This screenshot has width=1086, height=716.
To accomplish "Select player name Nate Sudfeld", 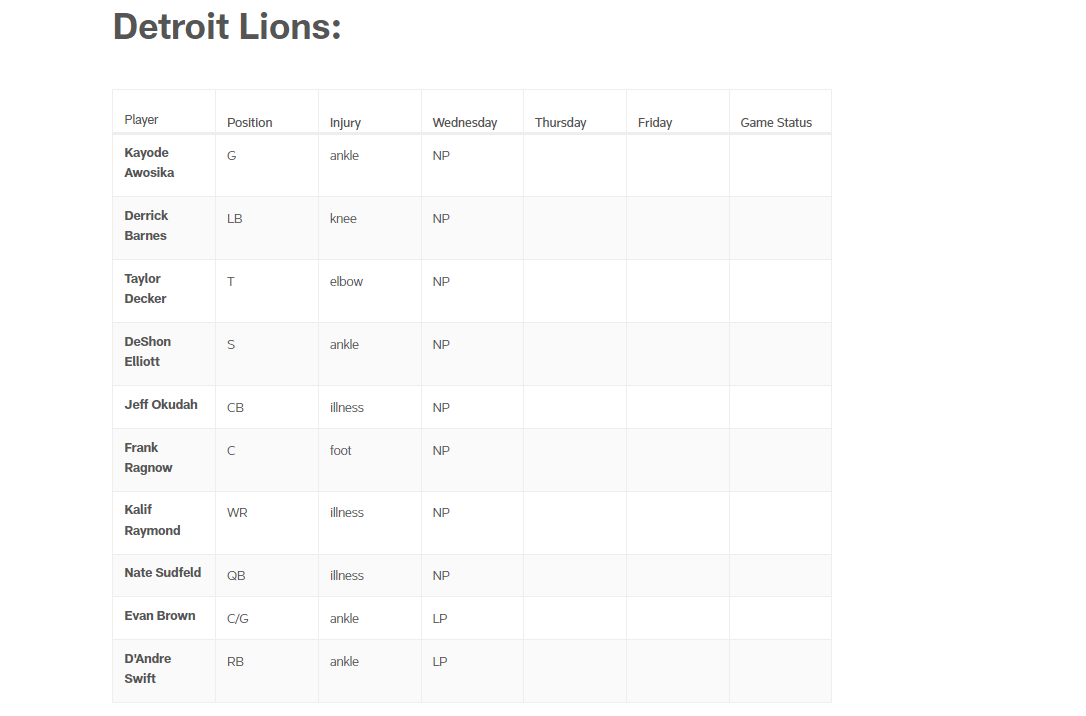I will click(x=162, y=573).
